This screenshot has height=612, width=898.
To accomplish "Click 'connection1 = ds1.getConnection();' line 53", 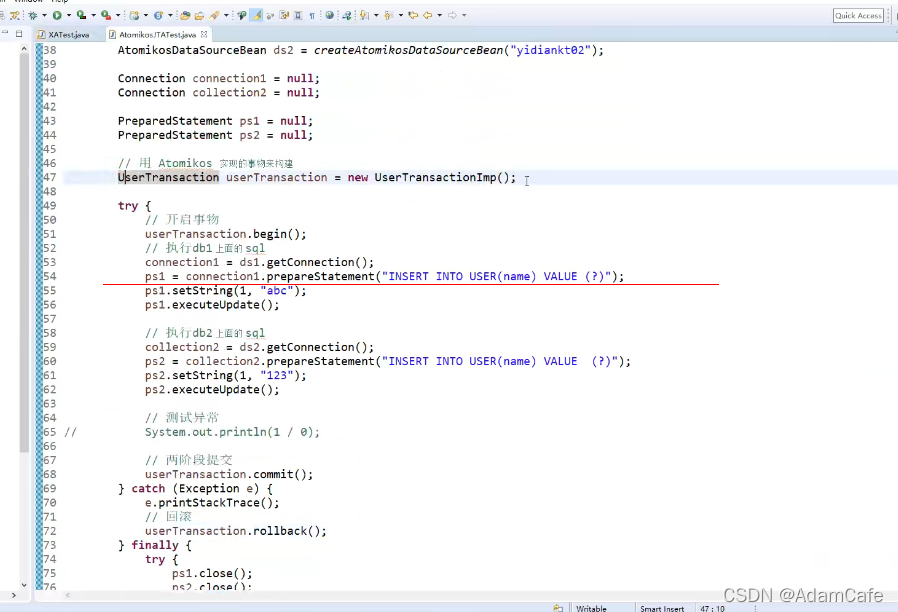I will pos(259,262).
